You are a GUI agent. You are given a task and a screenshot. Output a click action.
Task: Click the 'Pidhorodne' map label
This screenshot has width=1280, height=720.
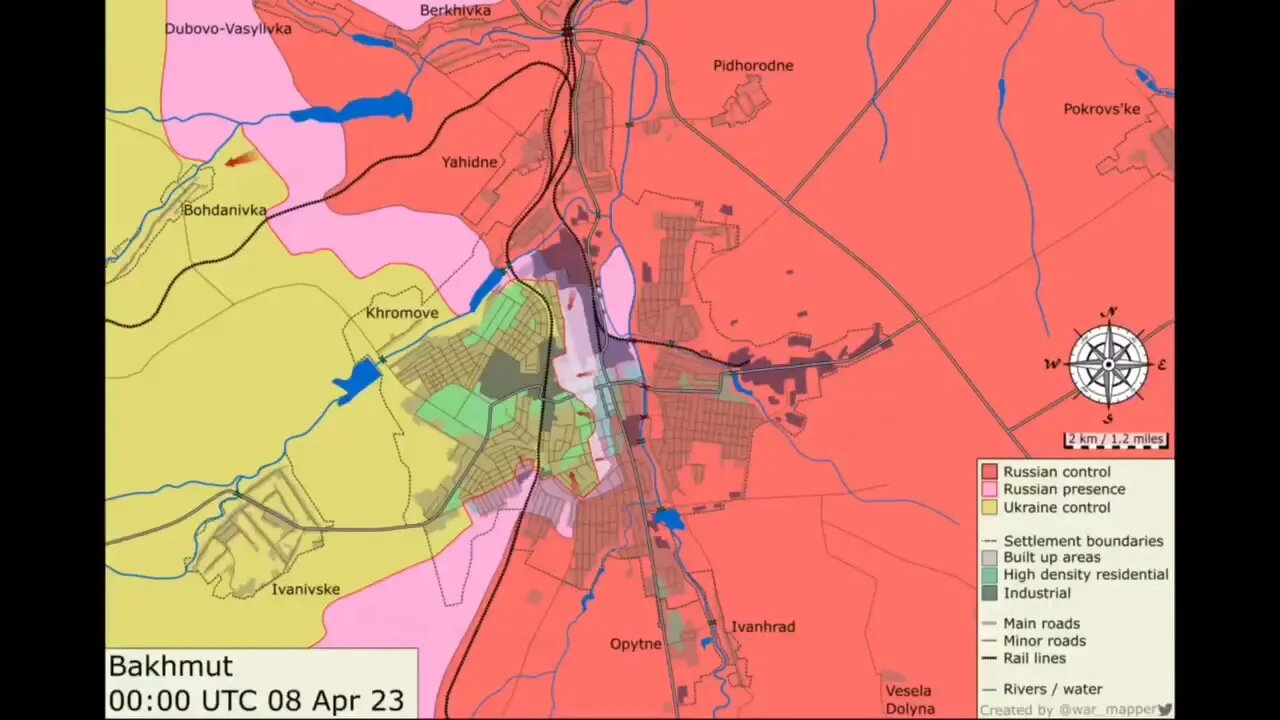[x=753, y=66]
